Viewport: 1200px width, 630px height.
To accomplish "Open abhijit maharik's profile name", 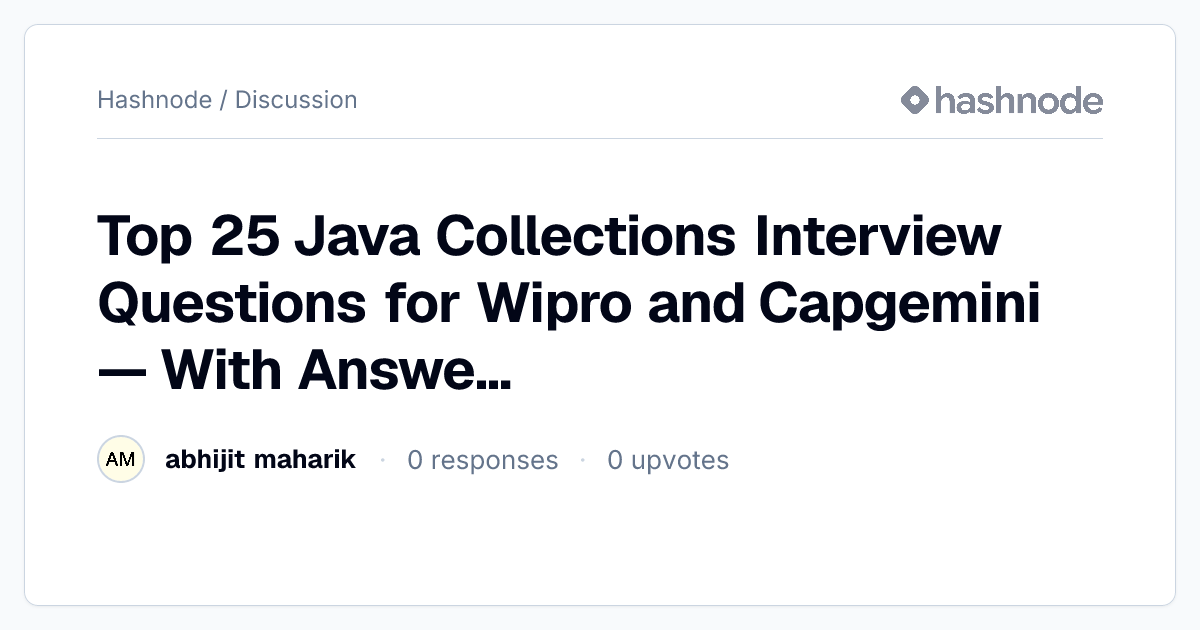I will pyautogui.click(x=260, y=460).
